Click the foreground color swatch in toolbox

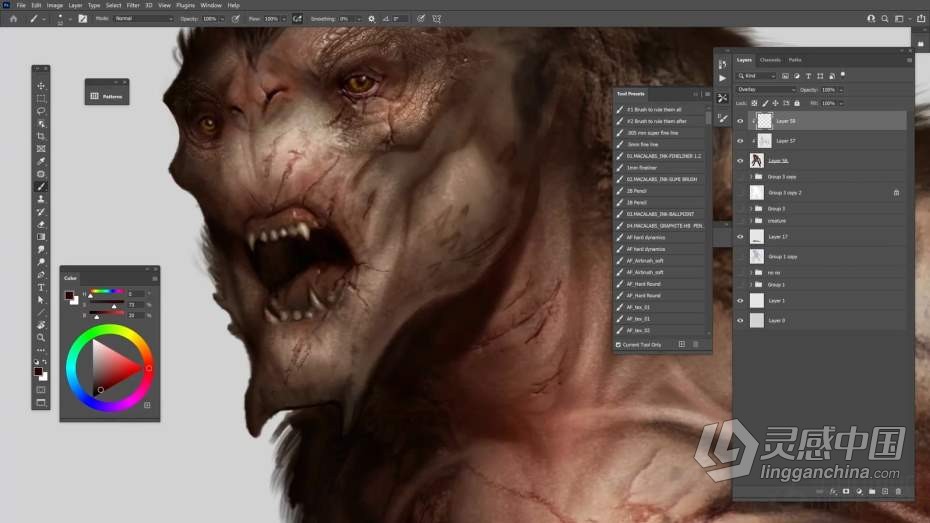[38, 371]
